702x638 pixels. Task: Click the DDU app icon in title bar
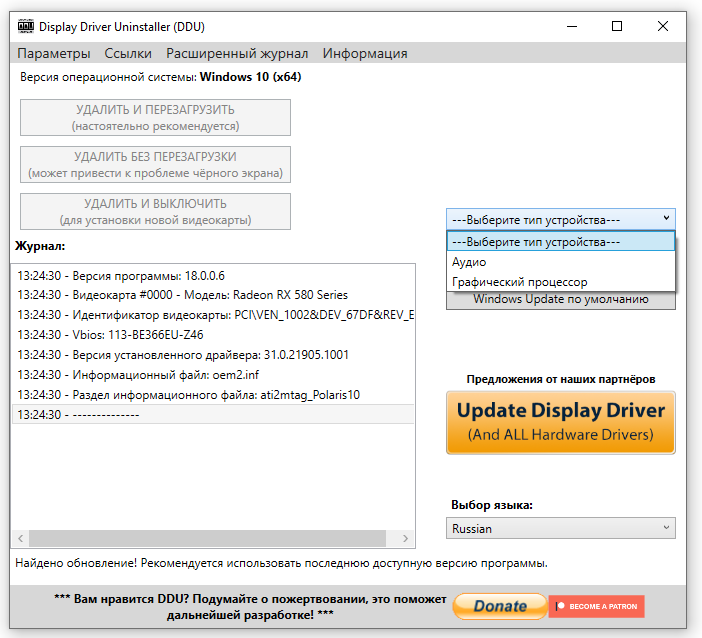tap(26, 26)
